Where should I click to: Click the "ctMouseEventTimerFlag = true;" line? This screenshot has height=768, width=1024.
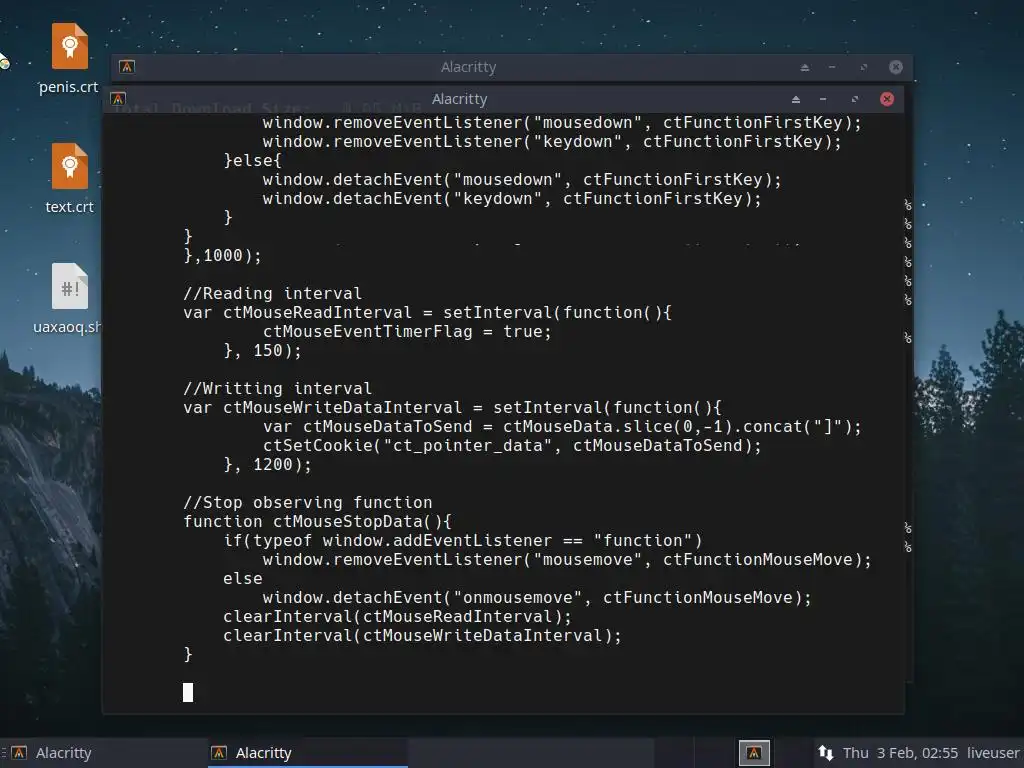[x=407, y=332]
